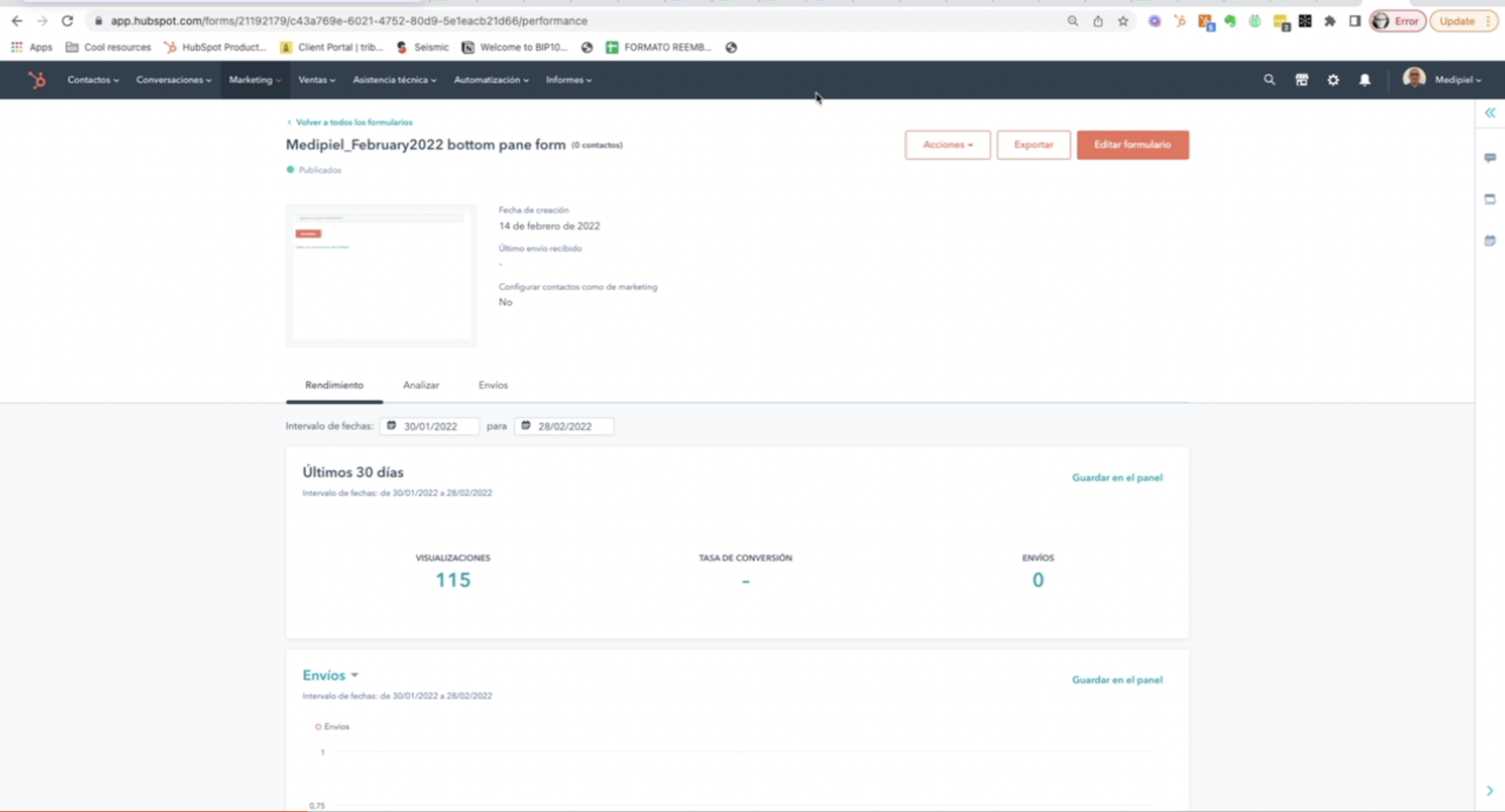Expand the Acciones dropdown button

947,144
